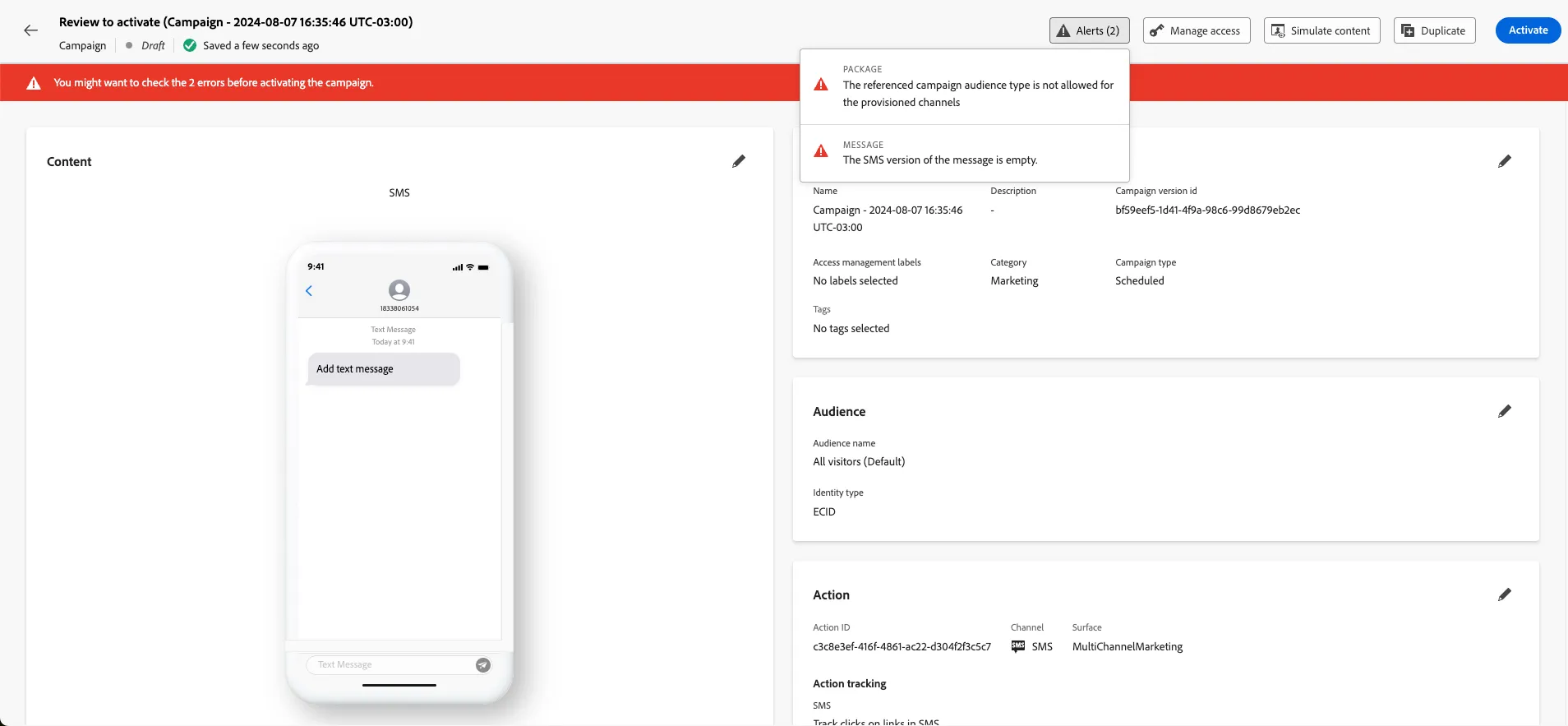Click the SMS label above phone preview

pyautogui.click(x=399, y=192)
